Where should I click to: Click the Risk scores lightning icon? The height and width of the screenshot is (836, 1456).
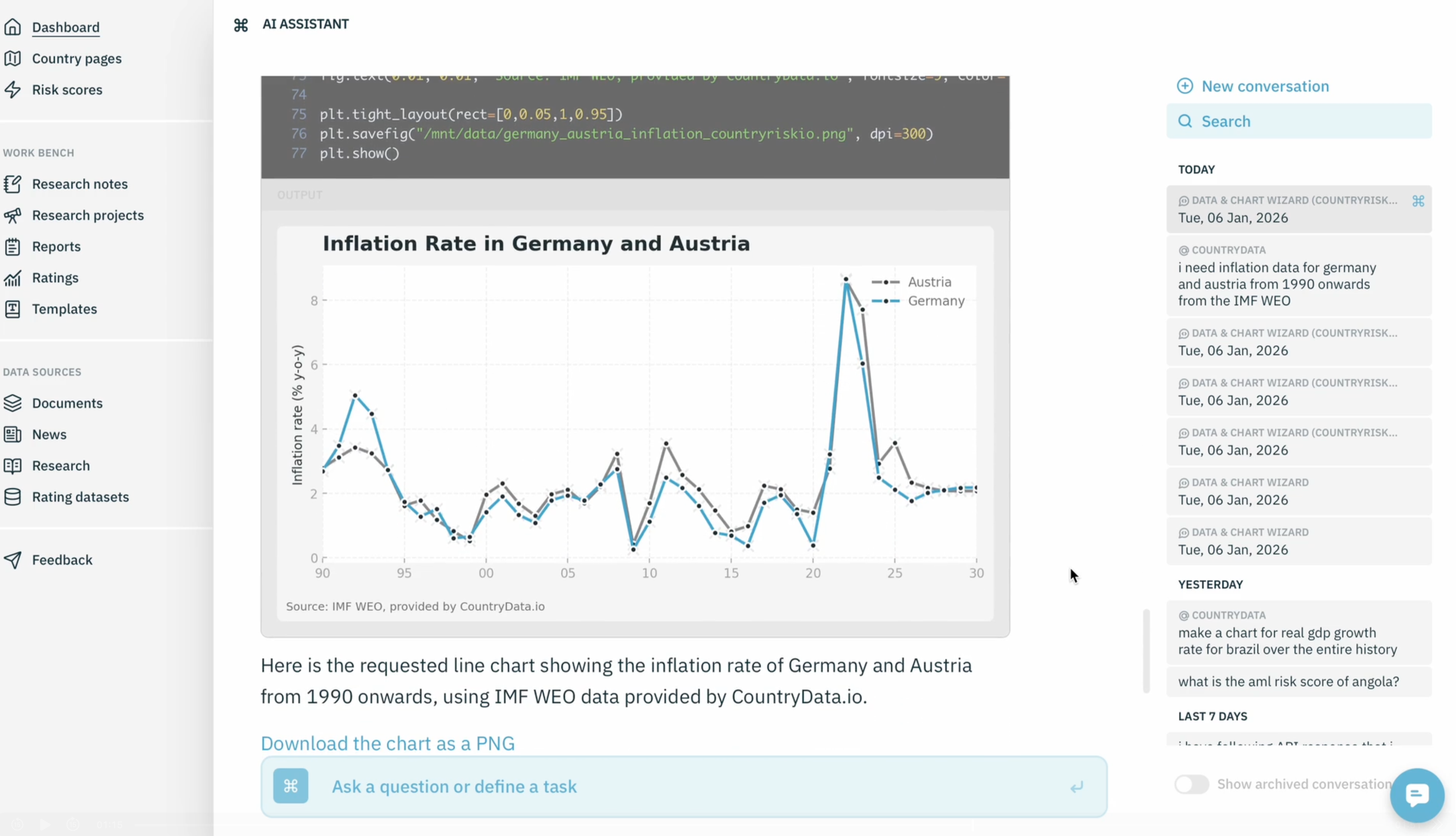tap(13, 90)
